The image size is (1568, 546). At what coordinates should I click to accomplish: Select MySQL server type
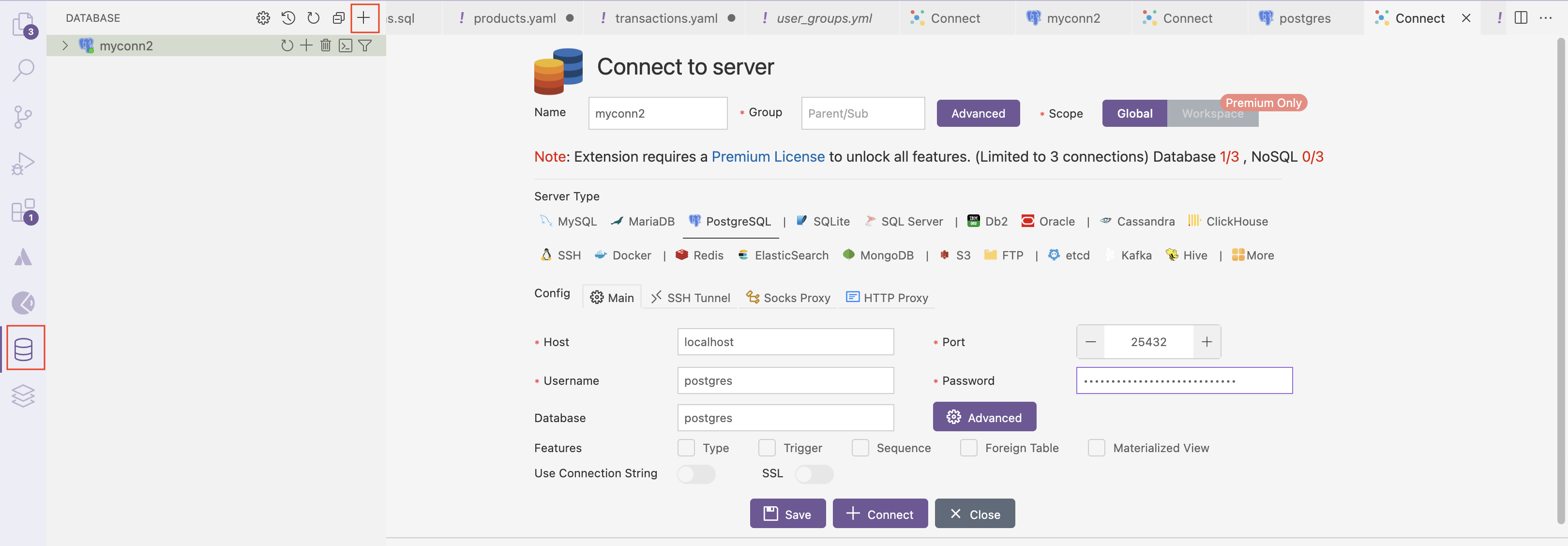pyautogui.click(x=569, y=221)
